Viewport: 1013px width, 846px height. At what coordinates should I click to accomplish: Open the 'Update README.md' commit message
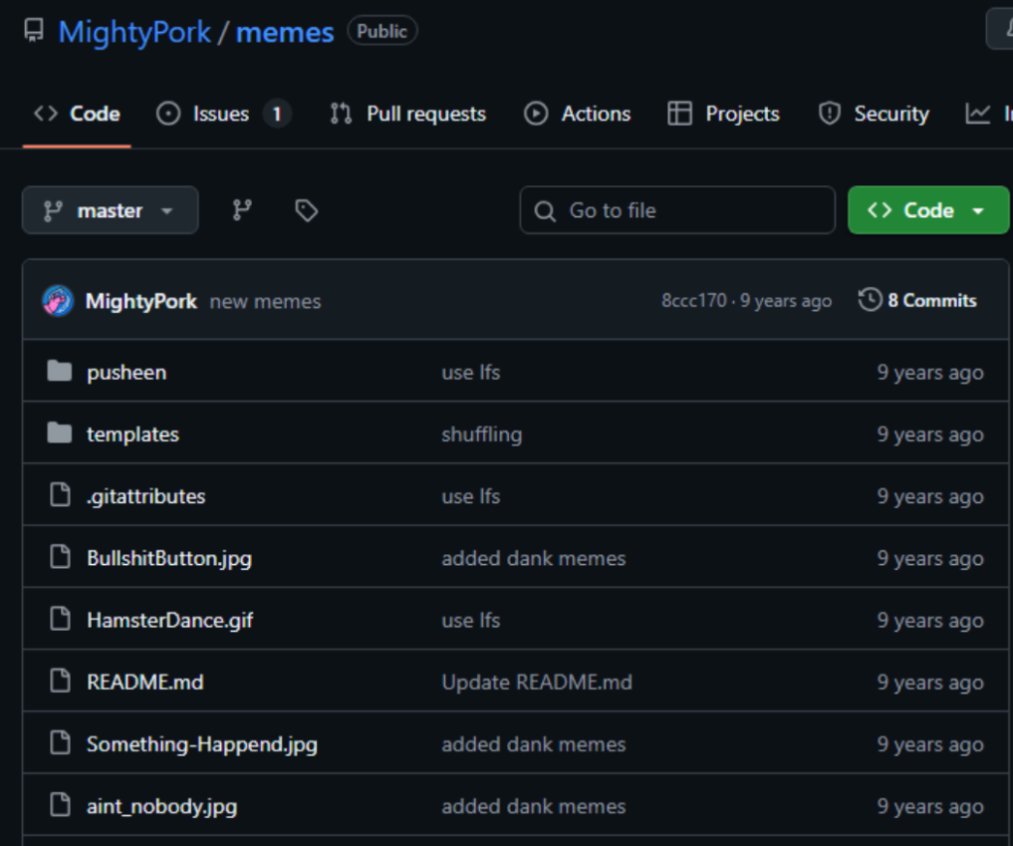(537, 682)
